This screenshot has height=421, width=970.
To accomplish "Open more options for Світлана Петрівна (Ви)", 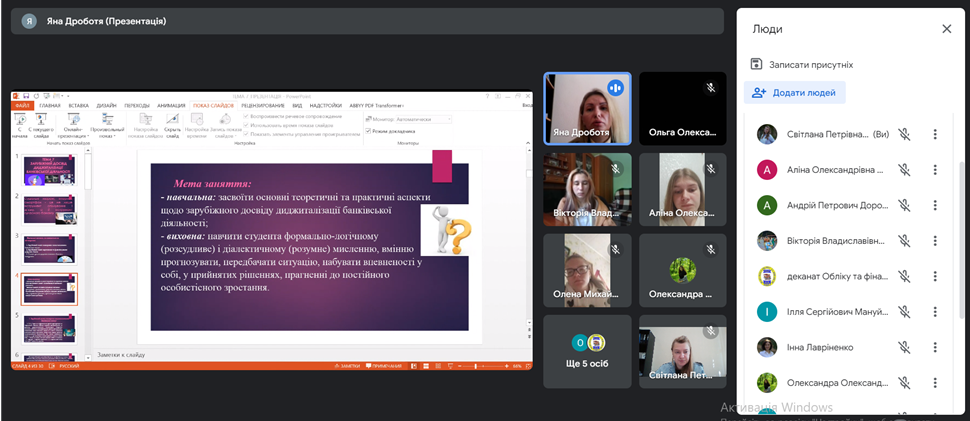I will (935, 134).
